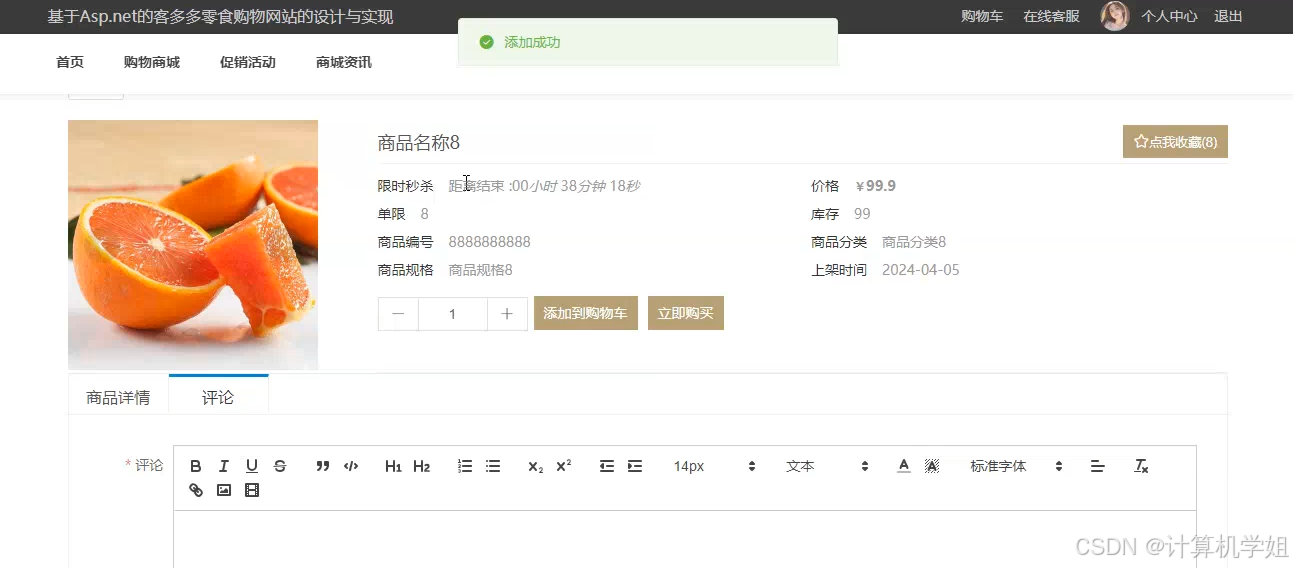Viewport: 1293px width, 568px height.
Task: Click the superscript icon
Action: [x=564, y=466]
